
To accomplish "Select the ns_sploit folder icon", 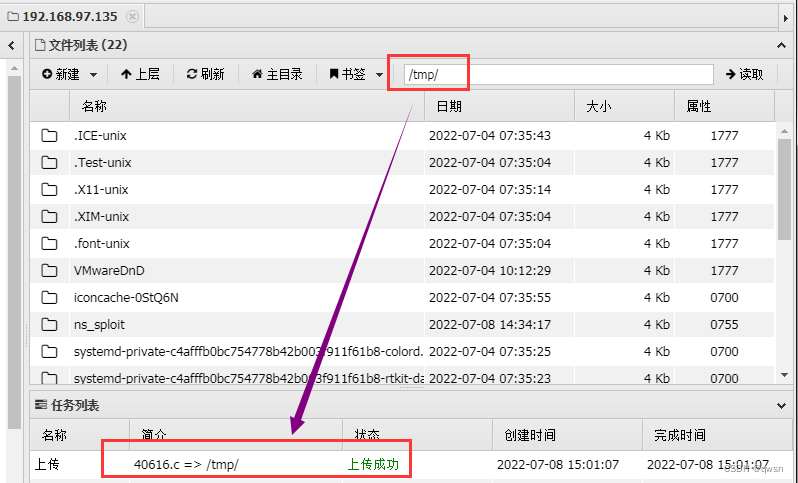I will pyautogui.click(x=49, y=324).
